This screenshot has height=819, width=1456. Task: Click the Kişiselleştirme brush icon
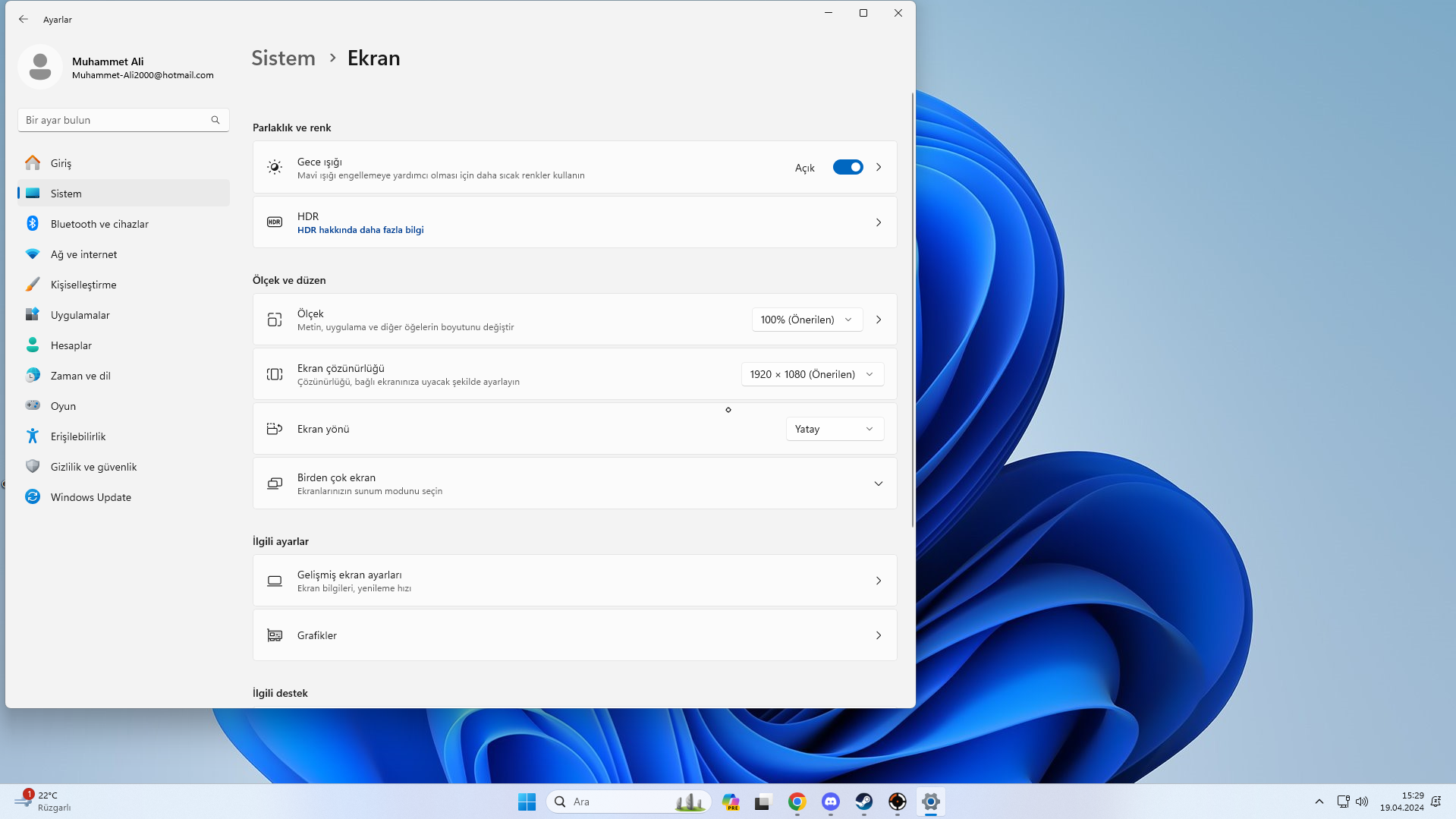(33, 284)
